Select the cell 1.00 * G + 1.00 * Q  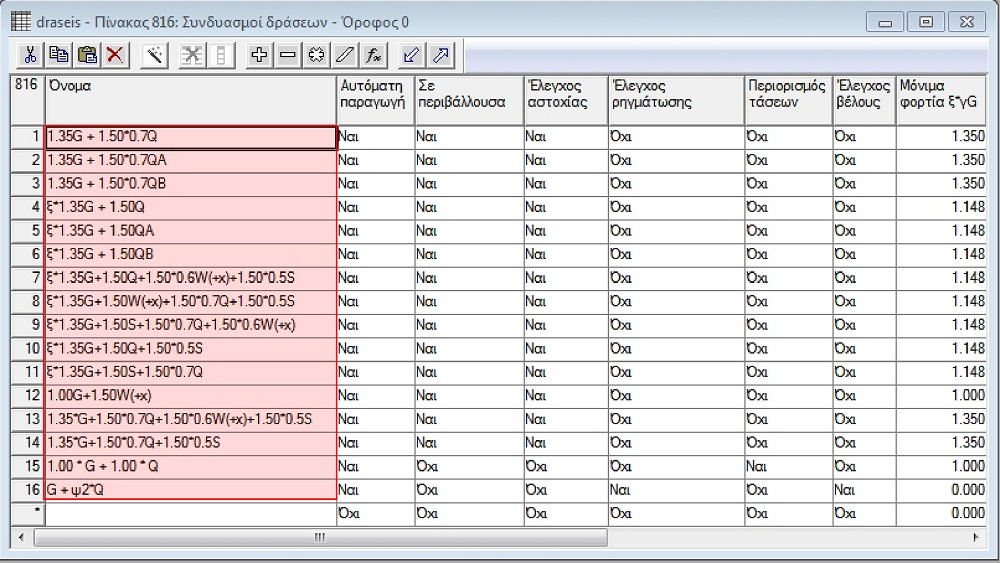(190, 467)
